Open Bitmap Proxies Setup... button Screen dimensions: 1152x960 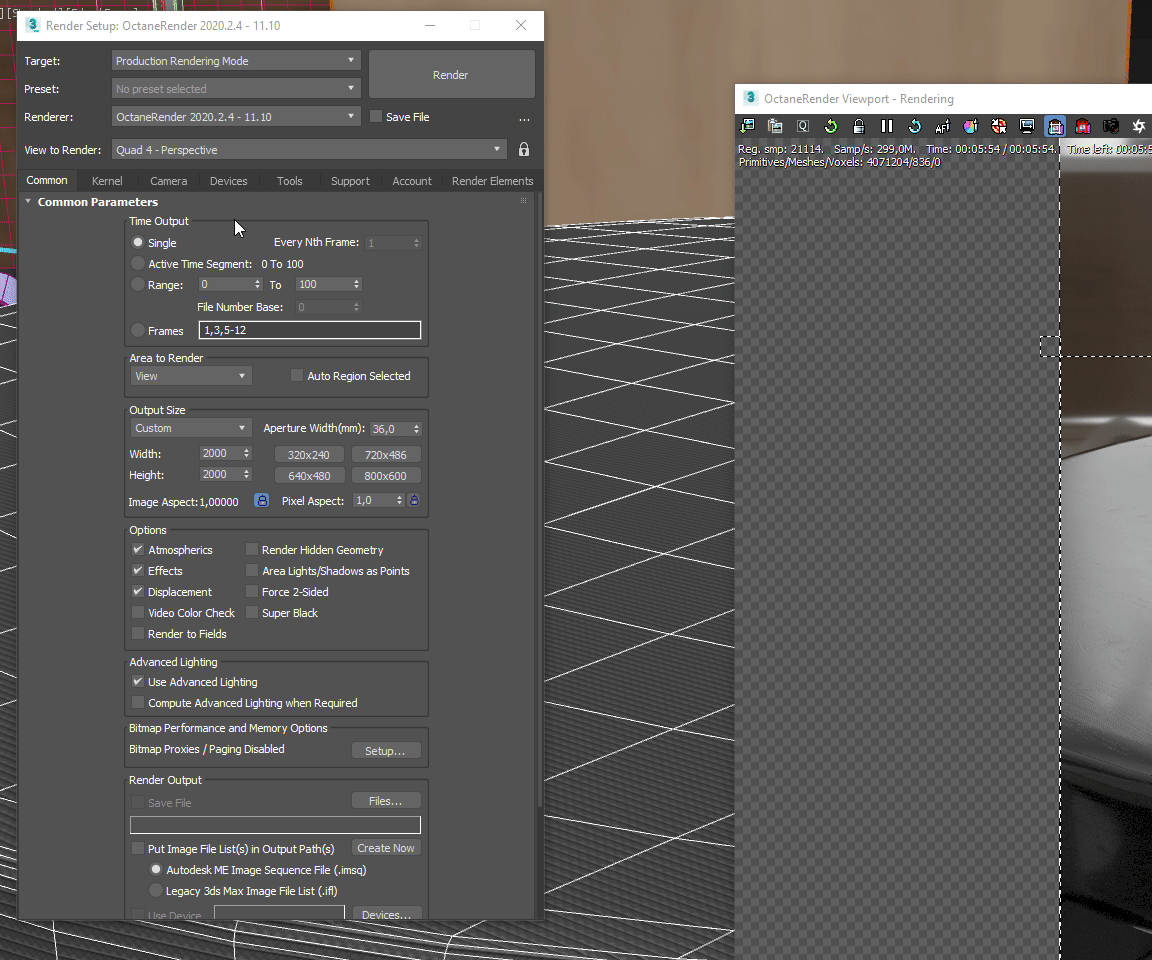click(385, 751)
